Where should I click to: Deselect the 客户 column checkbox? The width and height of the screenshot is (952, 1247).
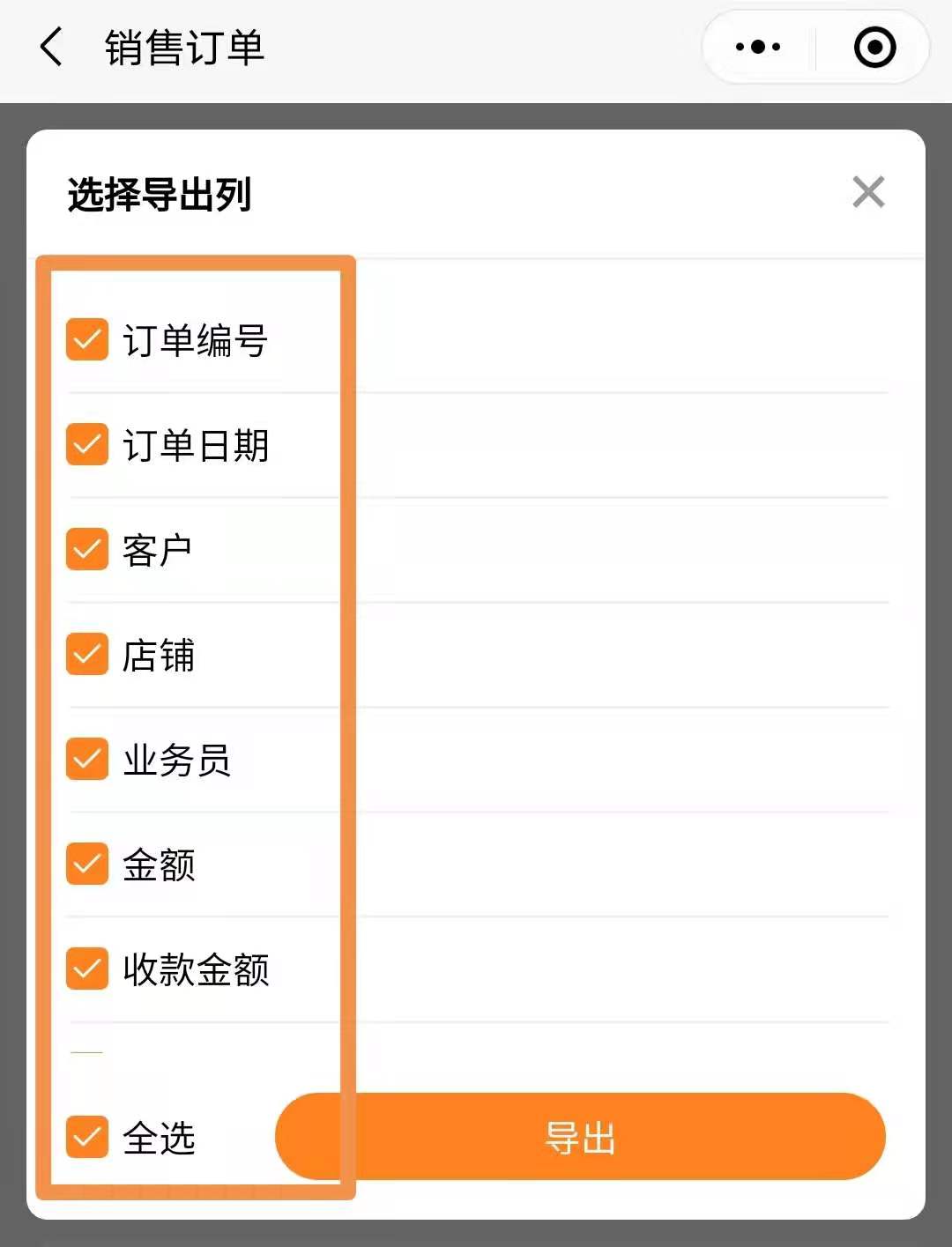click(x=87, y=549)
